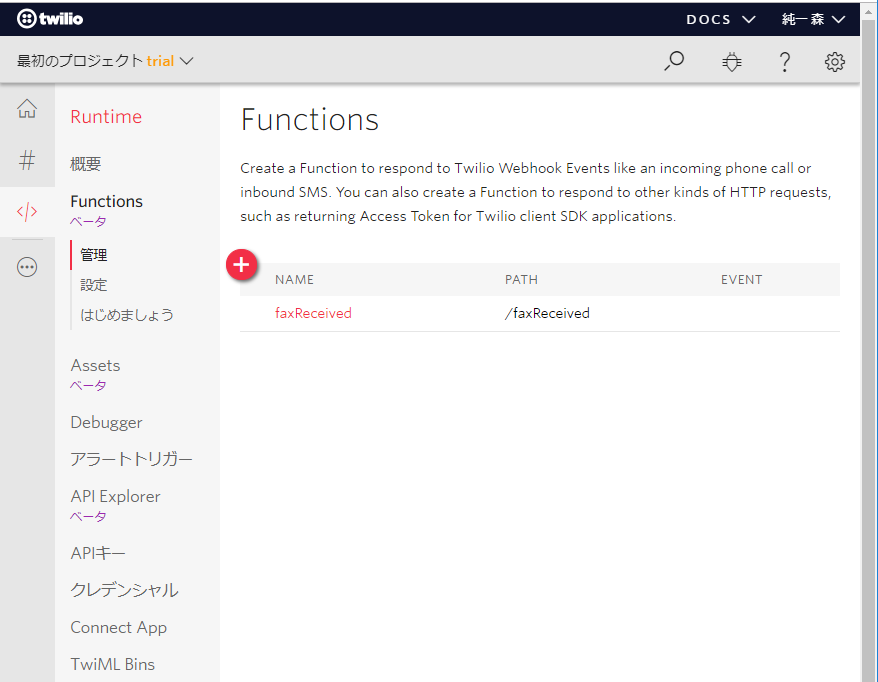Open the はじめましょう submenu item

coord(127,315)
